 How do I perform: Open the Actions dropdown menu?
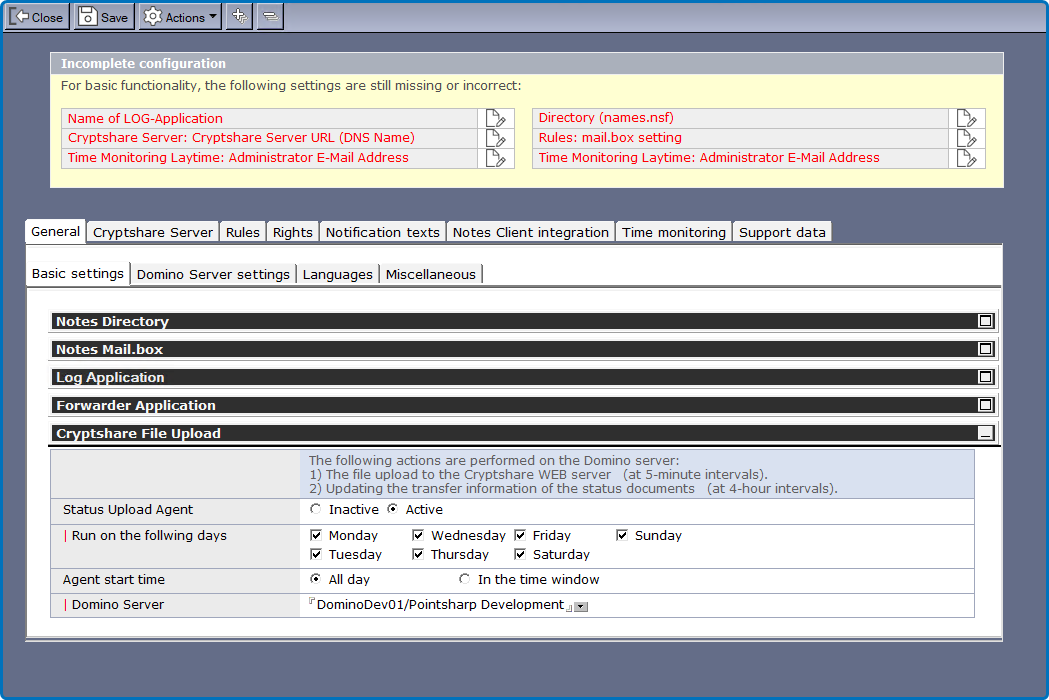tap(180, 17)
